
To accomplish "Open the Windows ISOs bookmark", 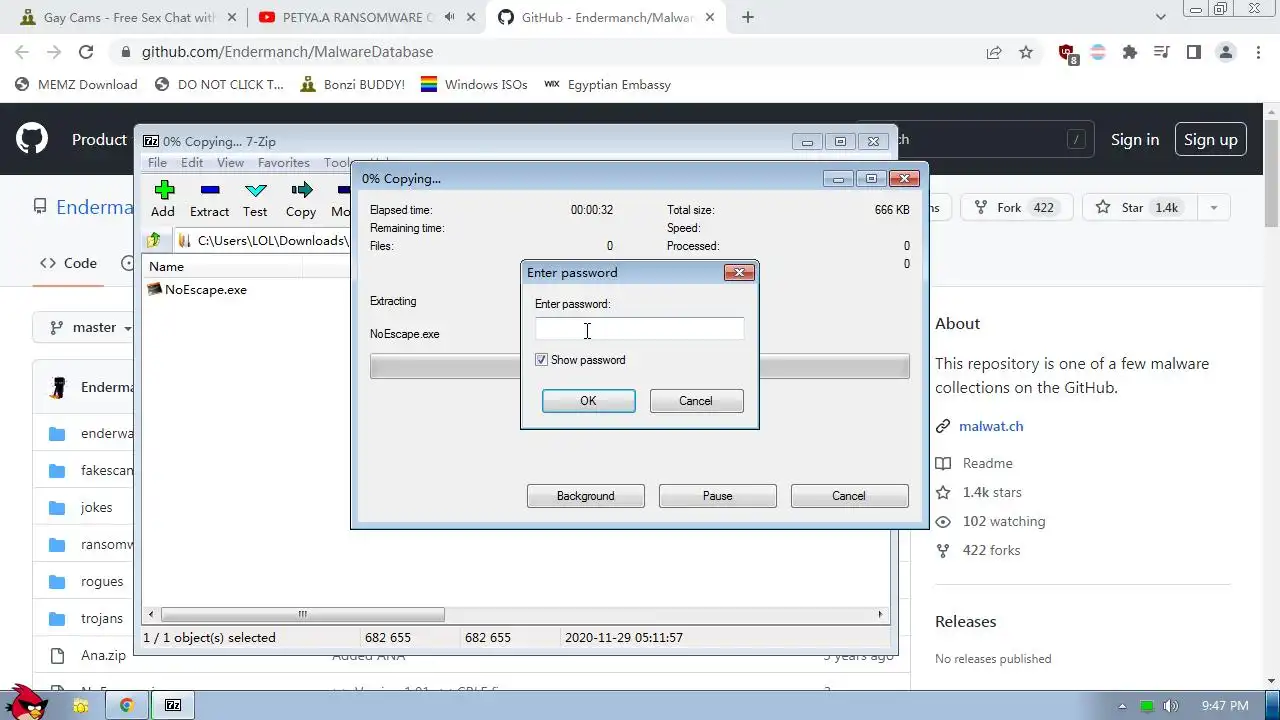I will (x=474, y=85).
